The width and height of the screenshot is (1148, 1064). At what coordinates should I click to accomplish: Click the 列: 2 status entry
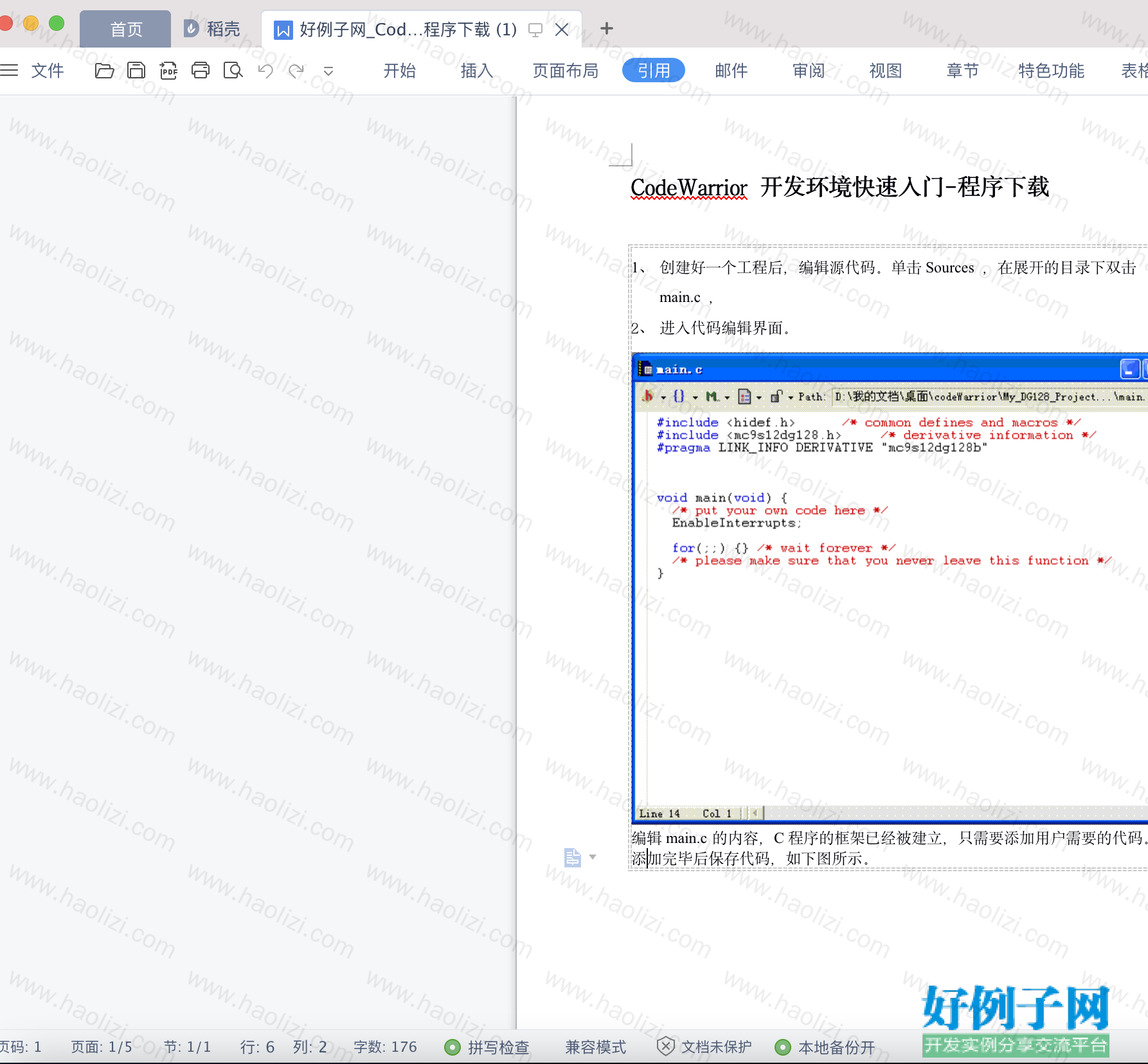pyautogui.click(x=310, y=1047)
